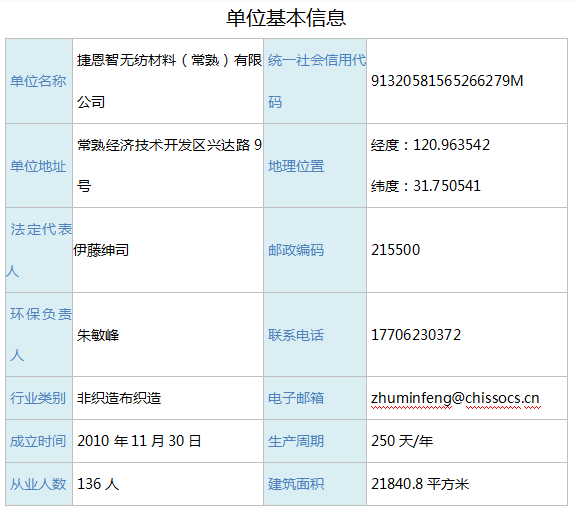Select the 联系电话 label

296,335
